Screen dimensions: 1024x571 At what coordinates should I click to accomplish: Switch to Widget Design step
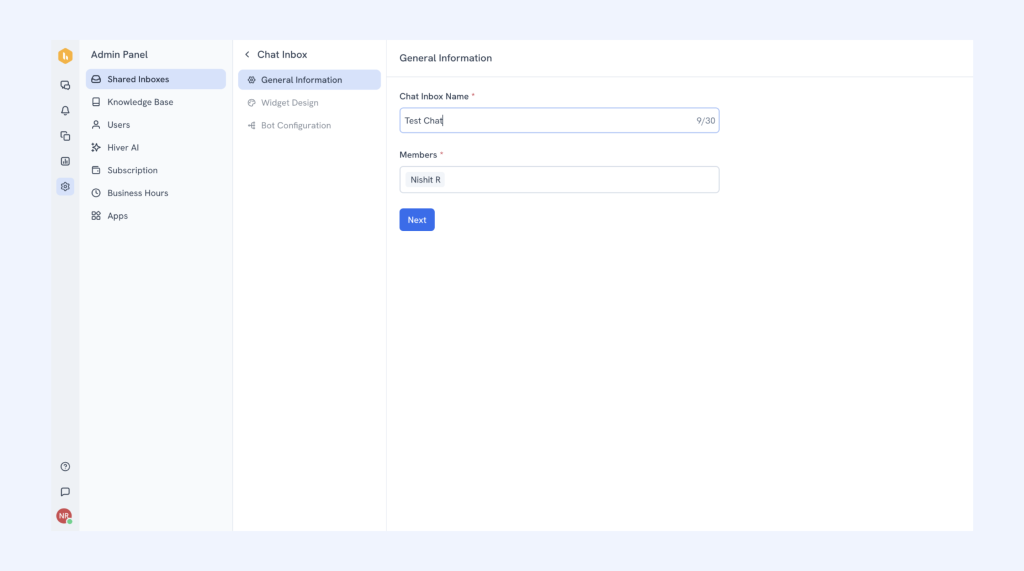(x=289, y=103)
